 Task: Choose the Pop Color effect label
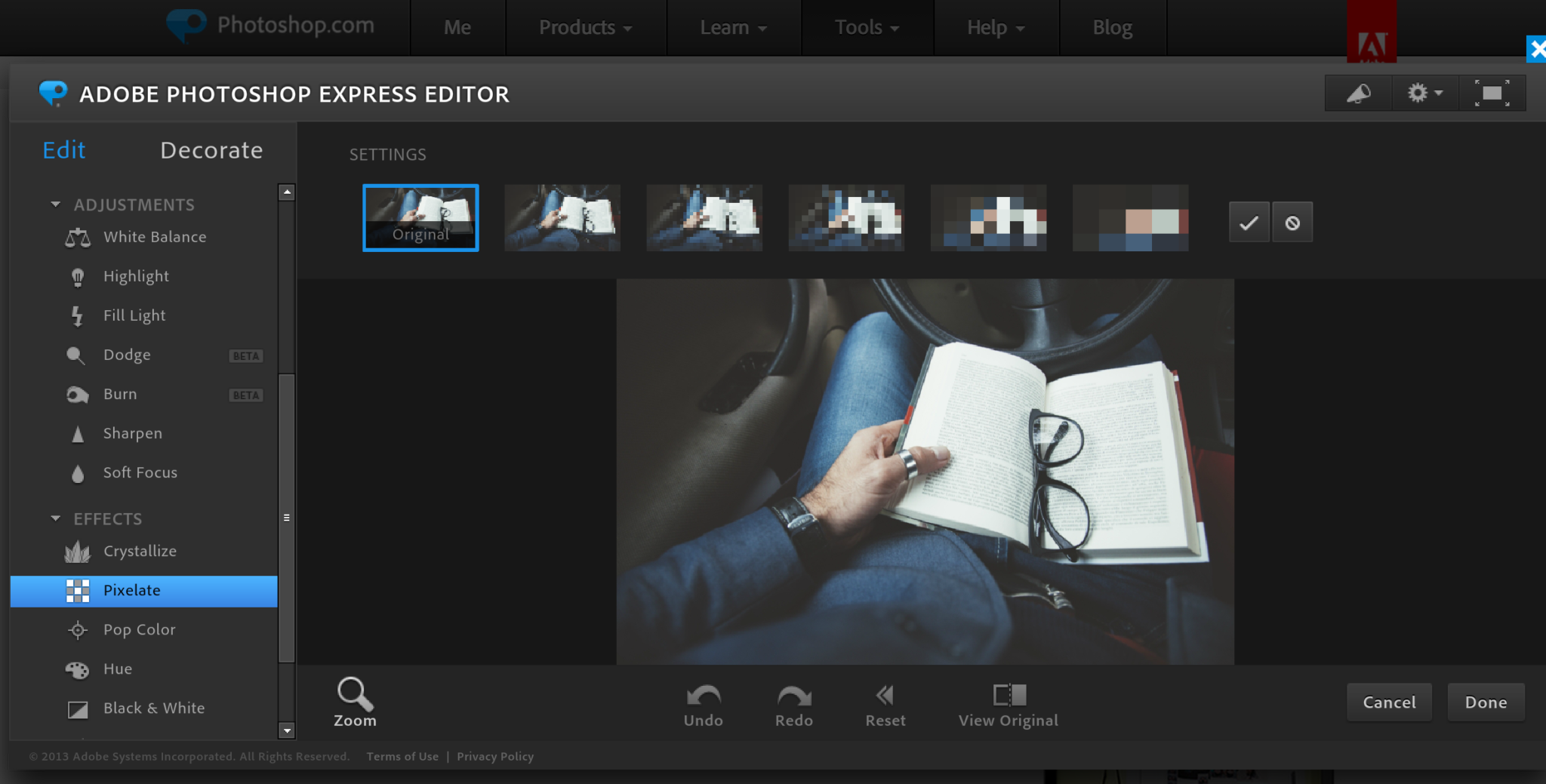139,630
